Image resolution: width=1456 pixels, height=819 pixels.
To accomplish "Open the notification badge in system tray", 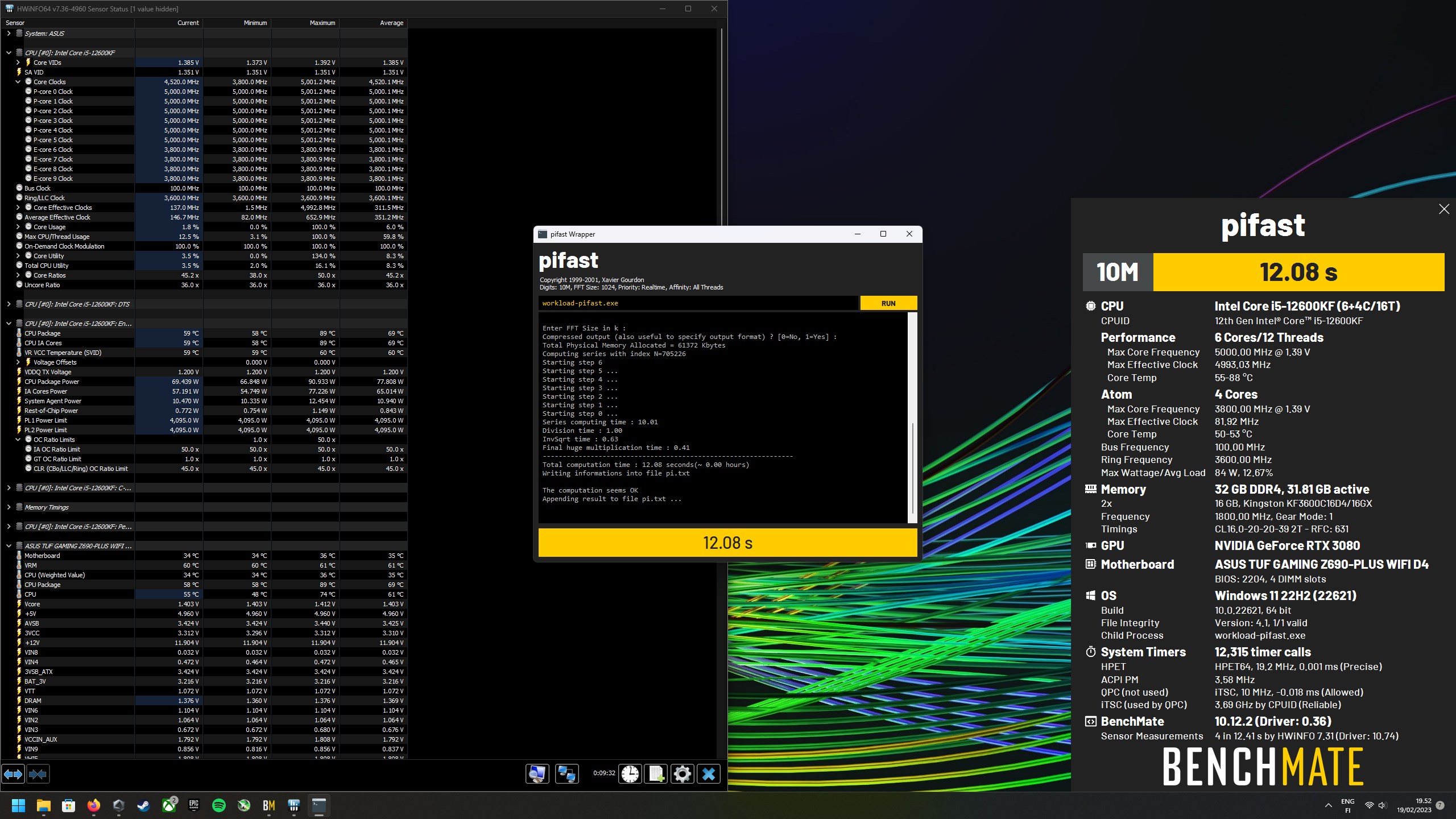I will click(x=1440, y=805).
